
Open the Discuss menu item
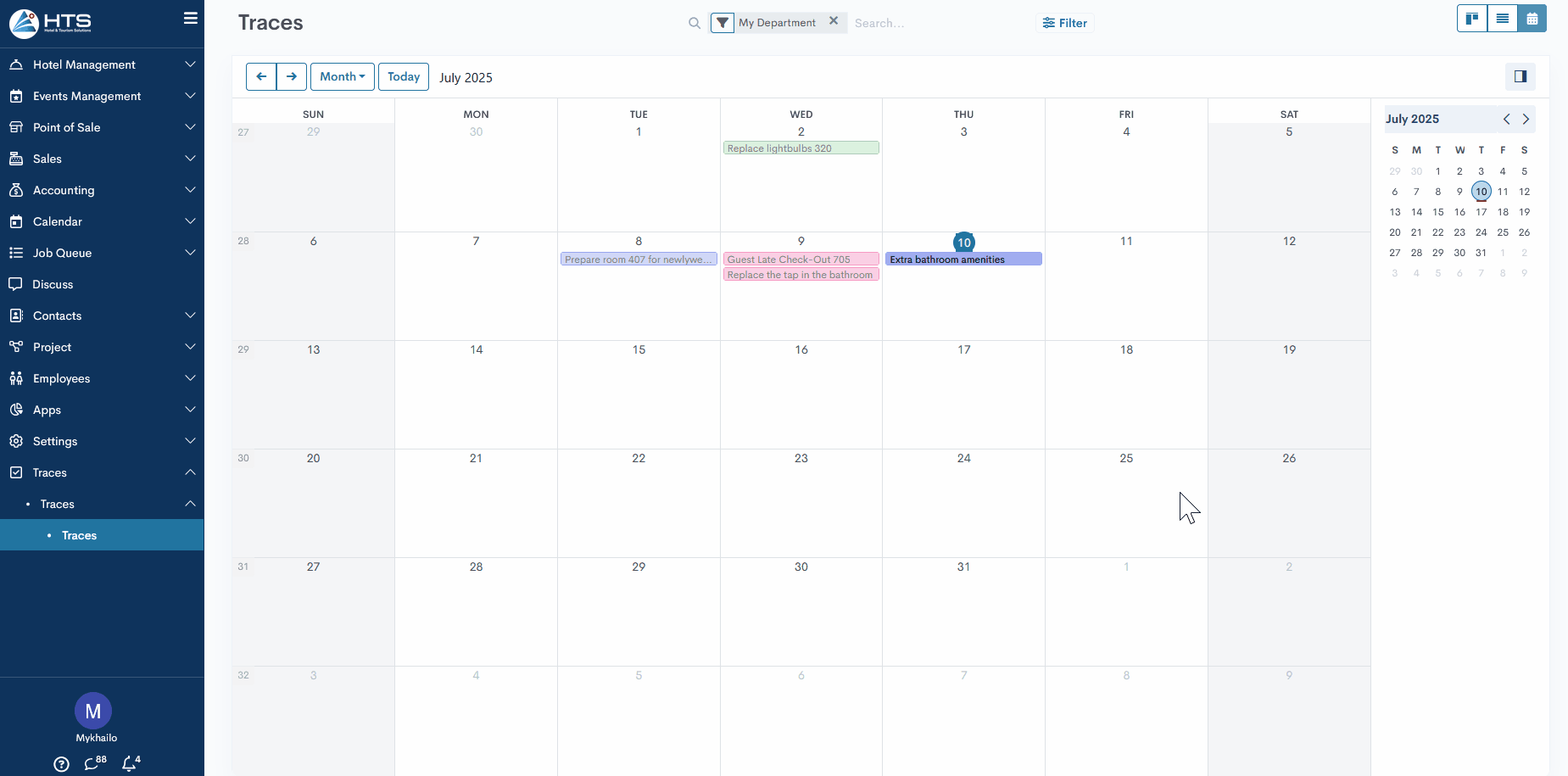(x=53, y=284)
